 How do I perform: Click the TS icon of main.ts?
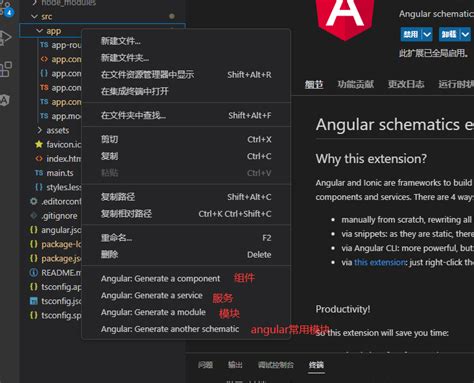pyautogui.click(x=39, y=173)
